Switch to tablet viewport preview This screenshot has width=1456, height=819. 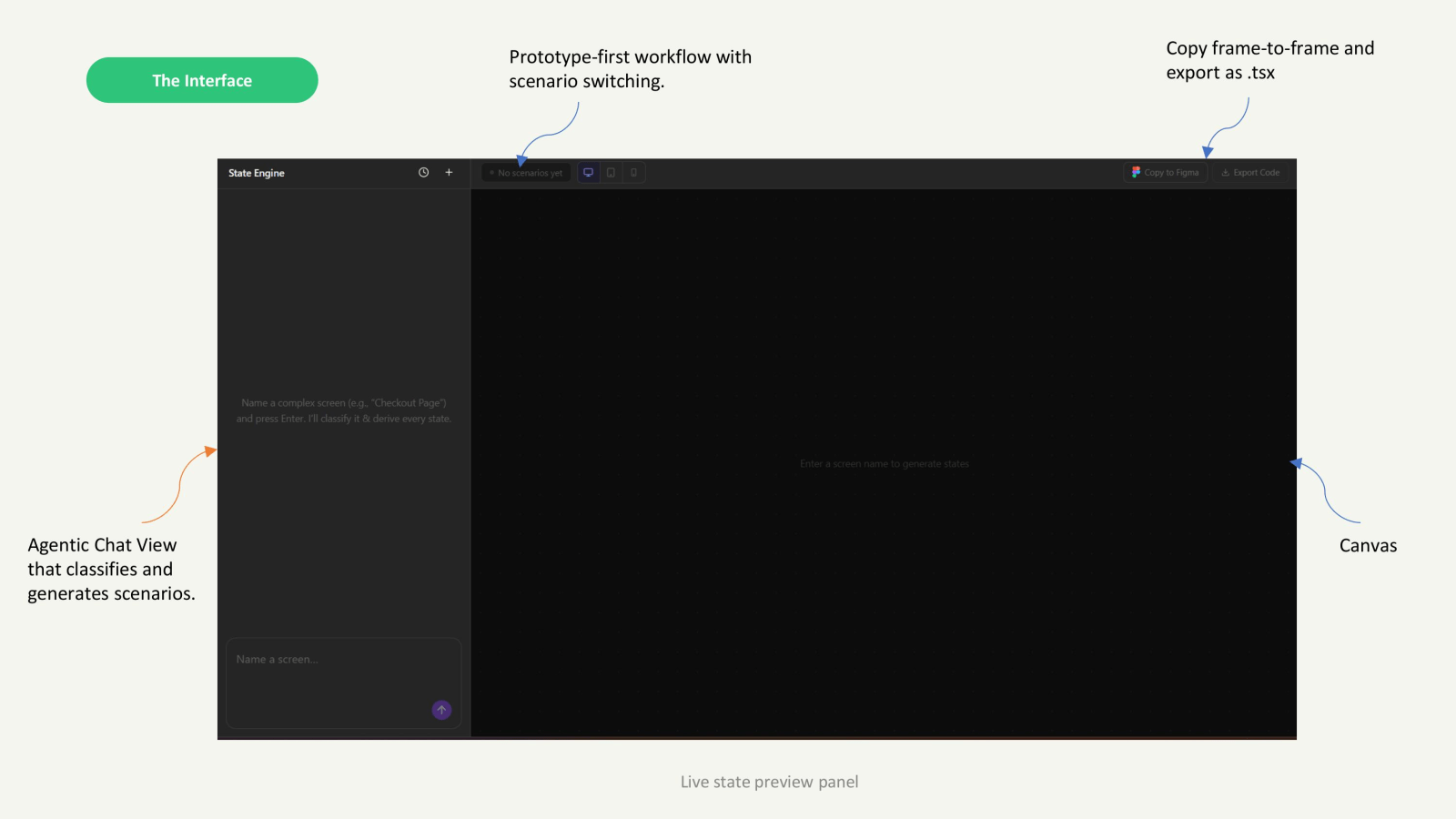(611, 172)
